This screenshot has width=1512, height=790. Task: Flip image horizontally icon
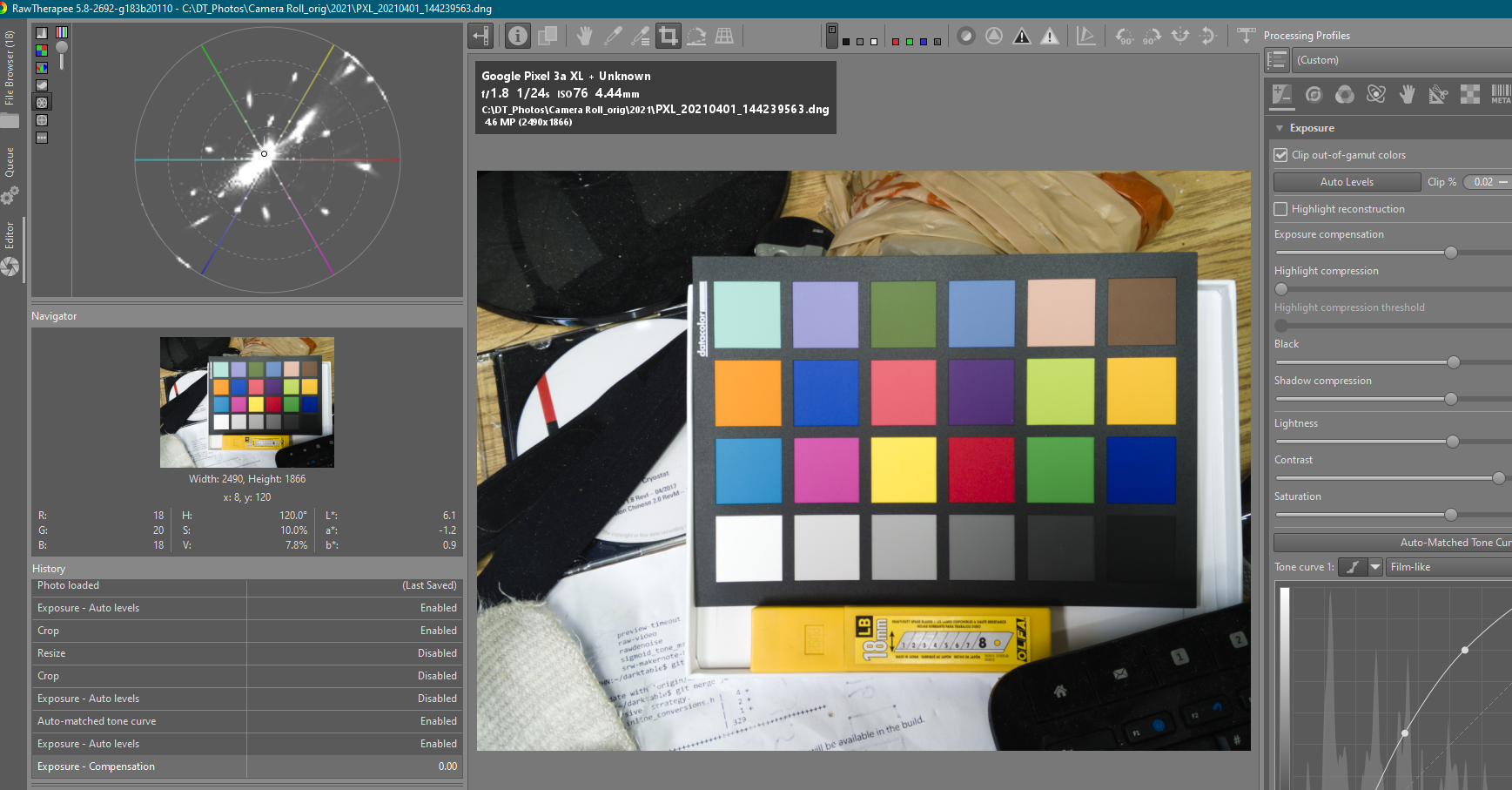coord(1180,36)
